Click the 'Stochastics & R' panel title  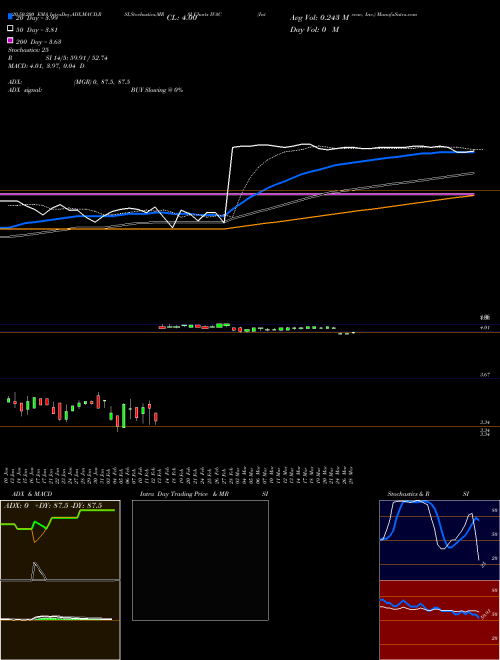pyautogui.click(x=409, y=494)
